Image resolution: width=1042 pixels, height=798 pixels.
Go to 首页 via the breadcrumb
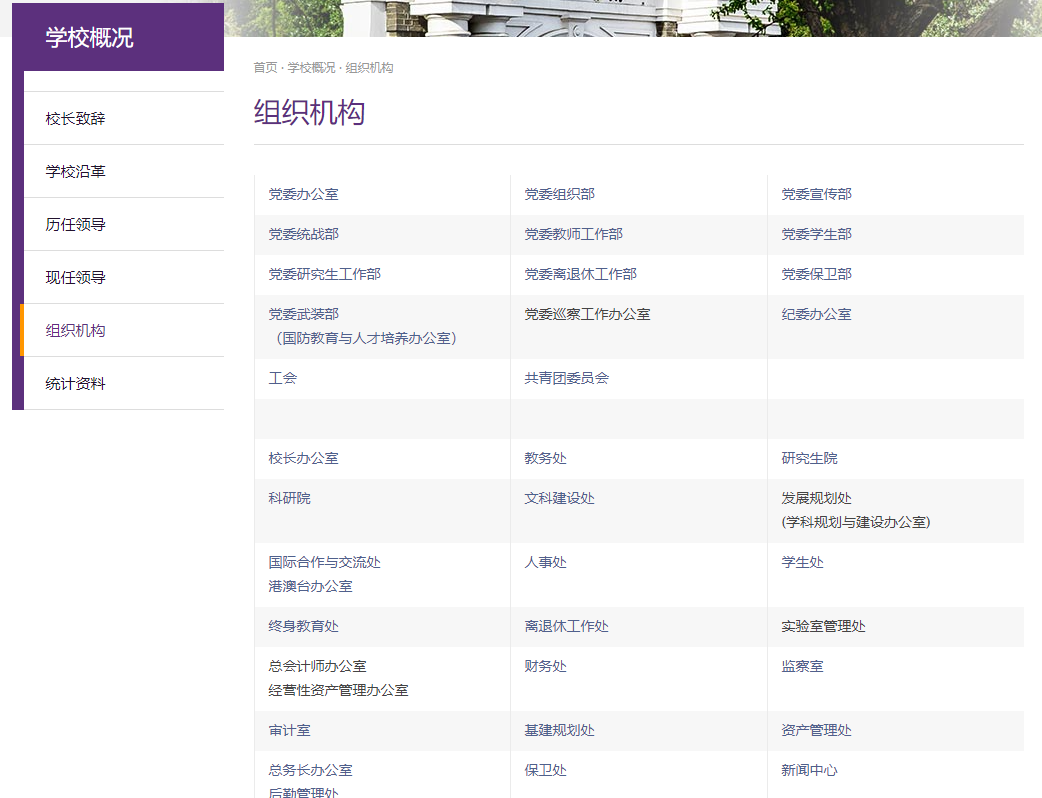[x=262, y=69]
